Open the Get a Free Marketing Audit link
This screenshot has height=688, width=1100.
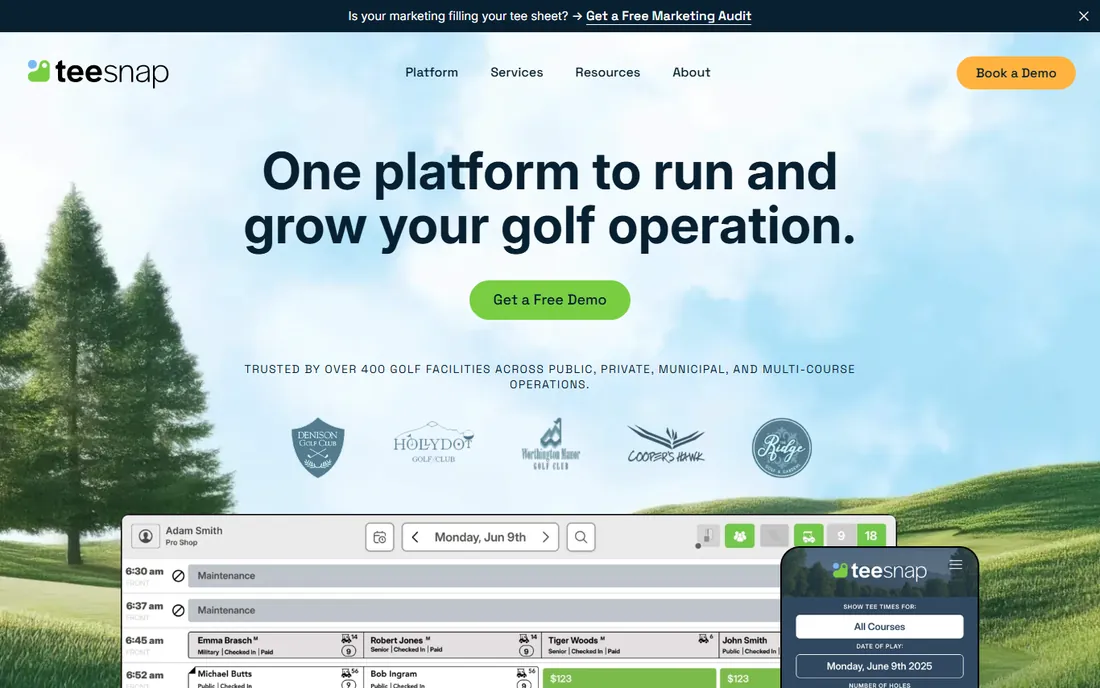tap(668, 16)
